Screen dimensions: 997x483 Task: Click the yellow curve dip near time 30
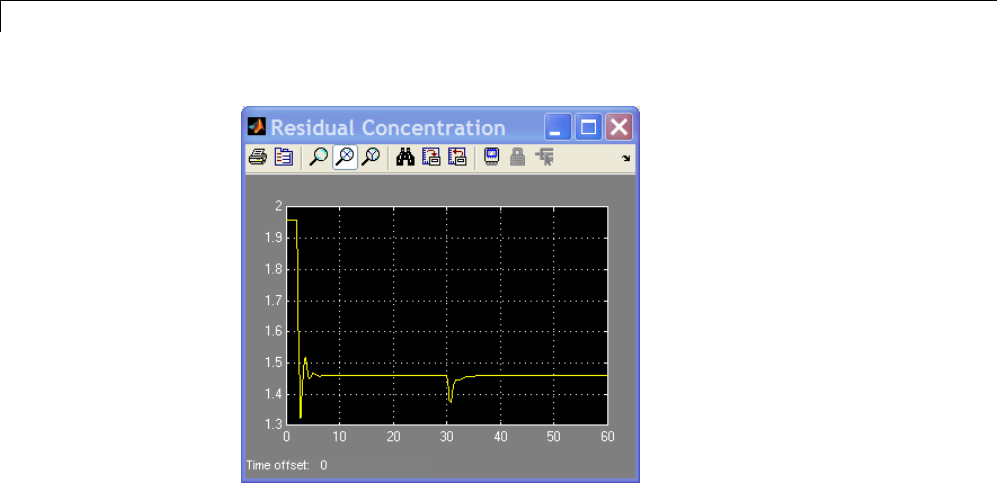pyautogui.click(x=450, y=401)
